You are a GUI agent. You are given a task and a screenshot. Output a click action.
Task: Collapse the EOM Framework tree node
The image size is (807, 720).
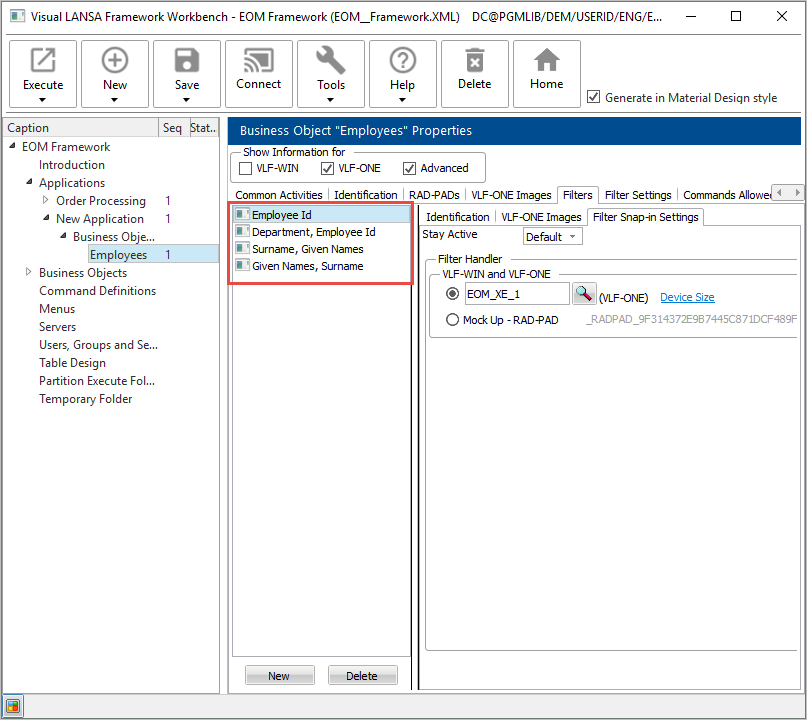(12, 146)
